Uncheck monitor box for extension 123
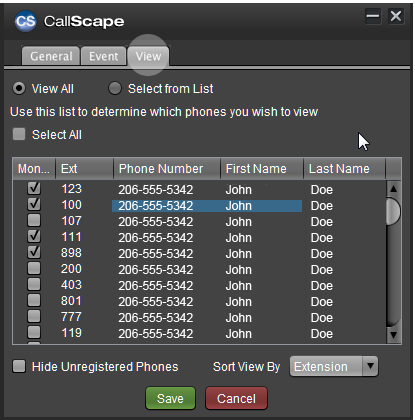 click(x=34, y=188)
